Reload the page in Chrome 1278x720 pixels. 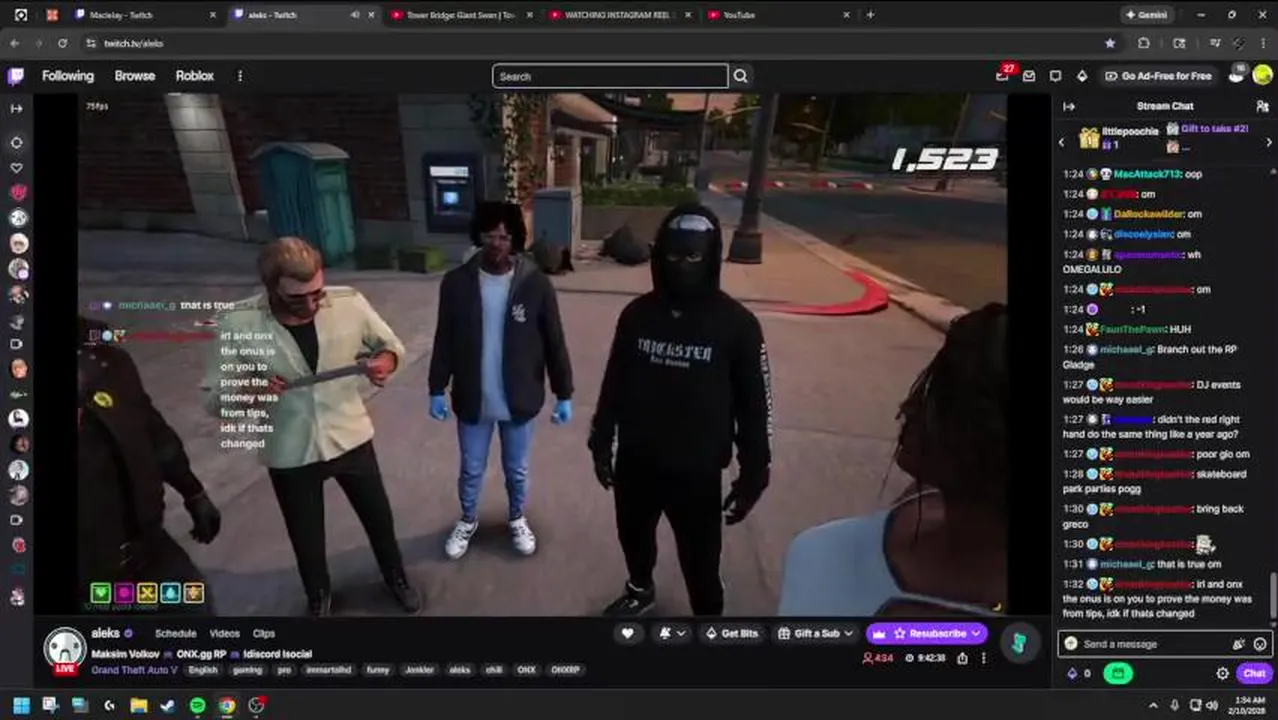[62, 43]
